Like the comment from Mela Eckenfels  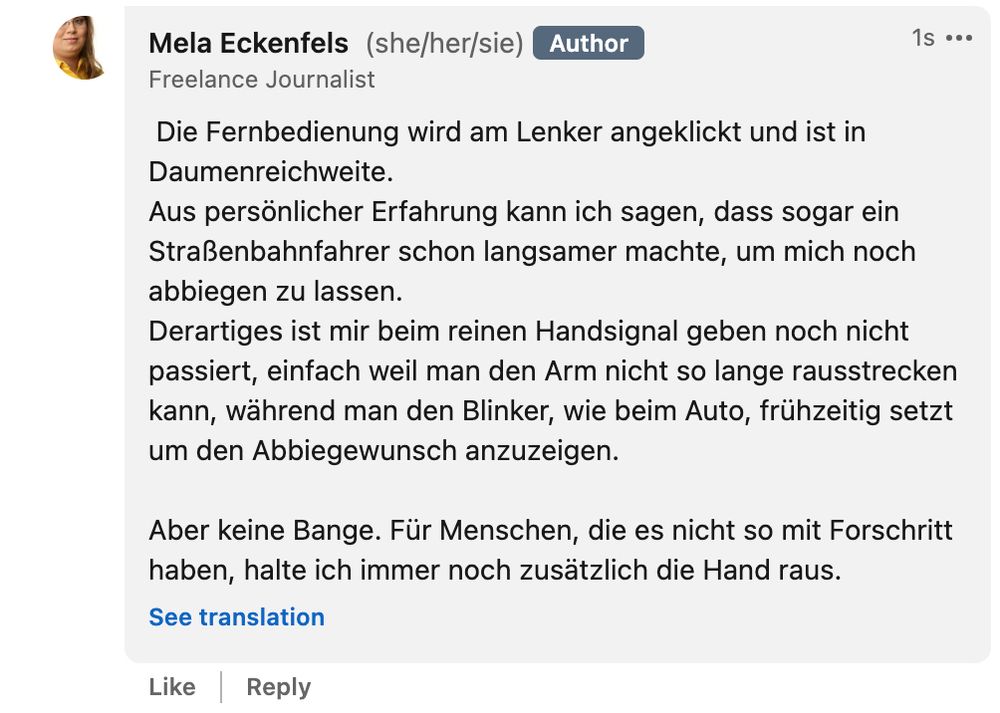(171, 687)
